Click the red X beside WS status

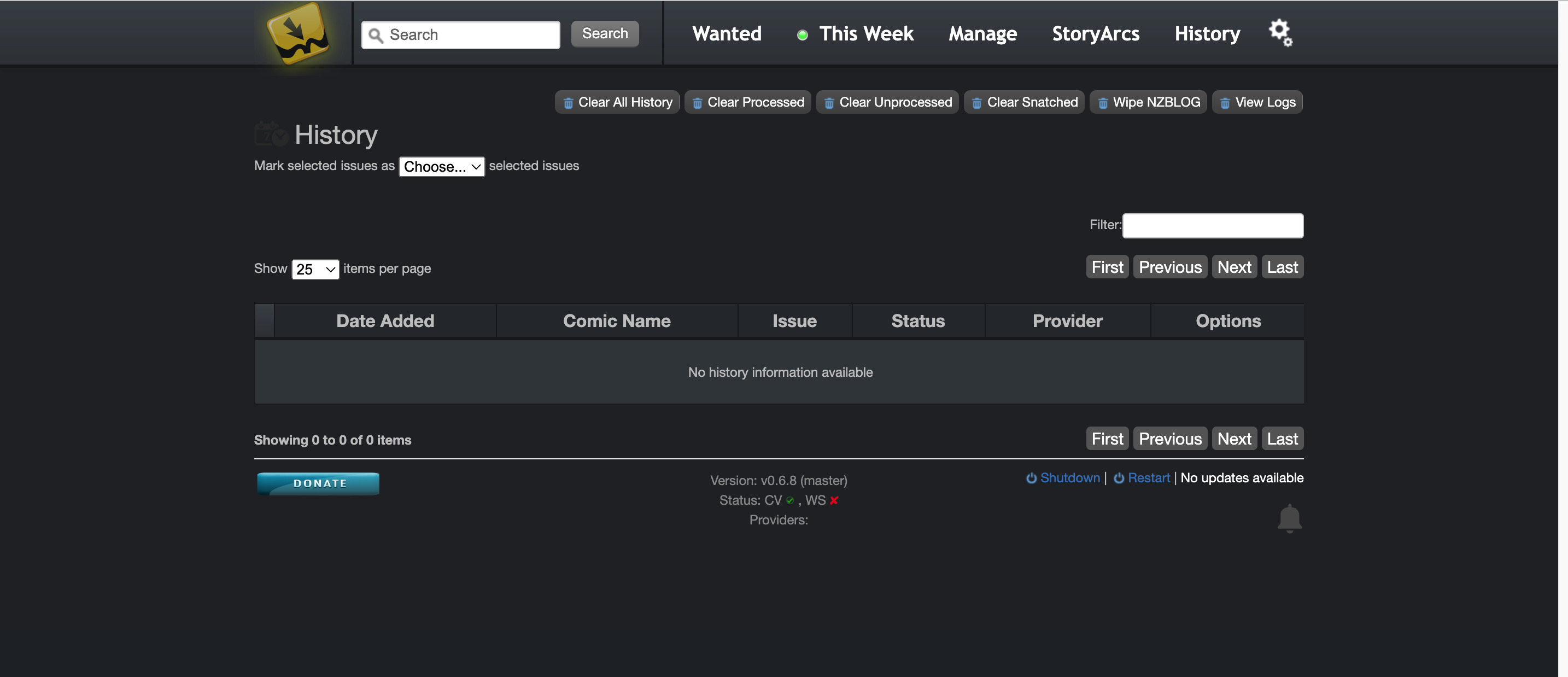point(834,500)
